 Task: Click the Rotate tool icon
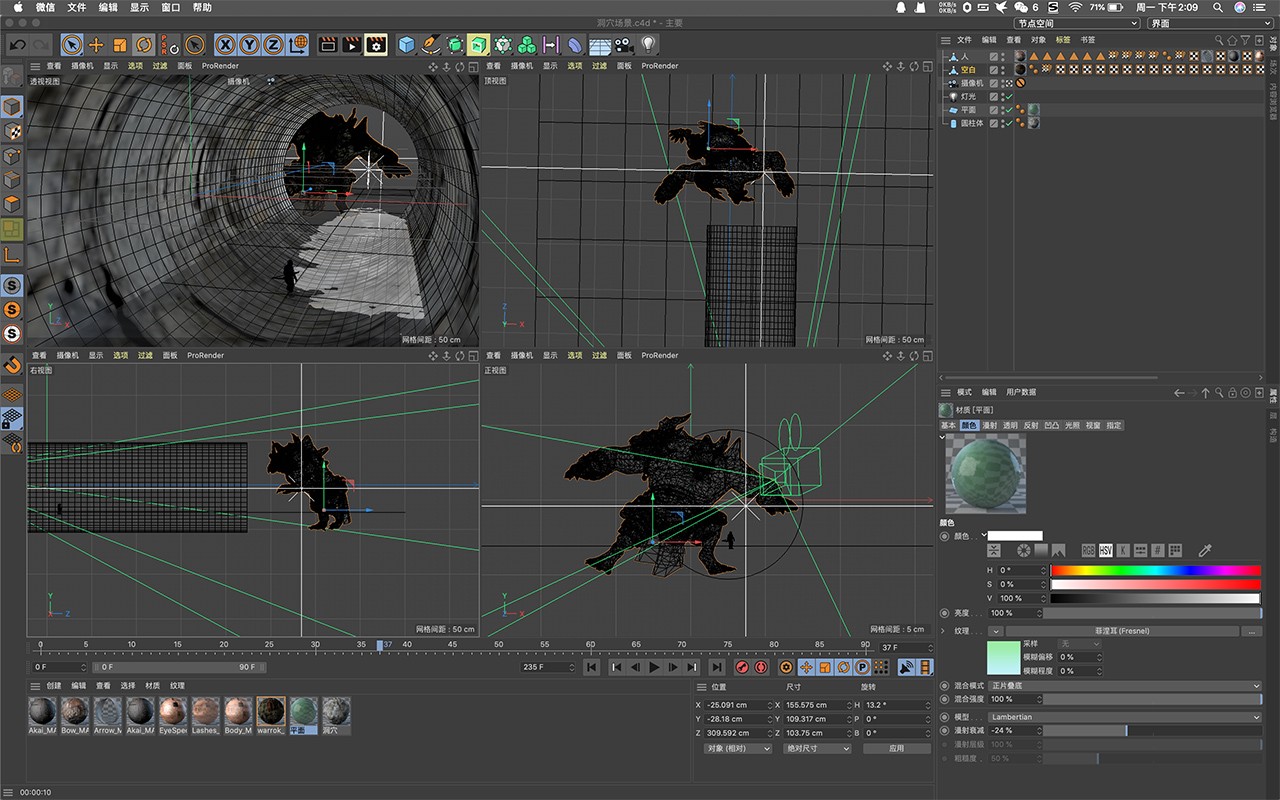tap(144, 44)
